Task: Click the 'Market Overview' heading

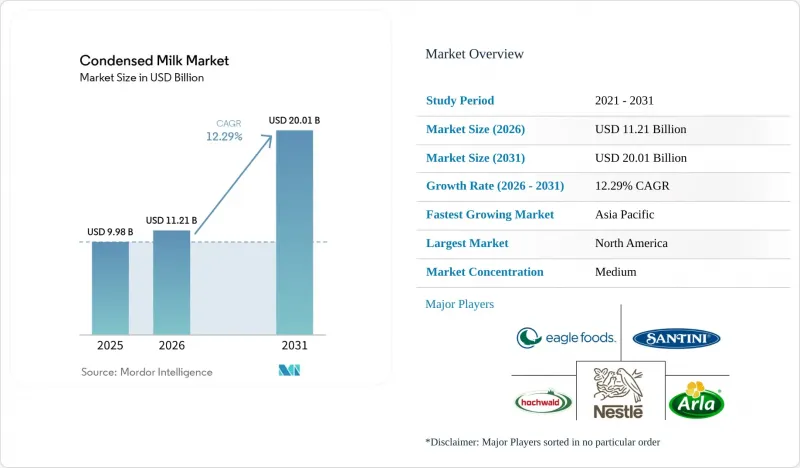Action: coord(474,54)
